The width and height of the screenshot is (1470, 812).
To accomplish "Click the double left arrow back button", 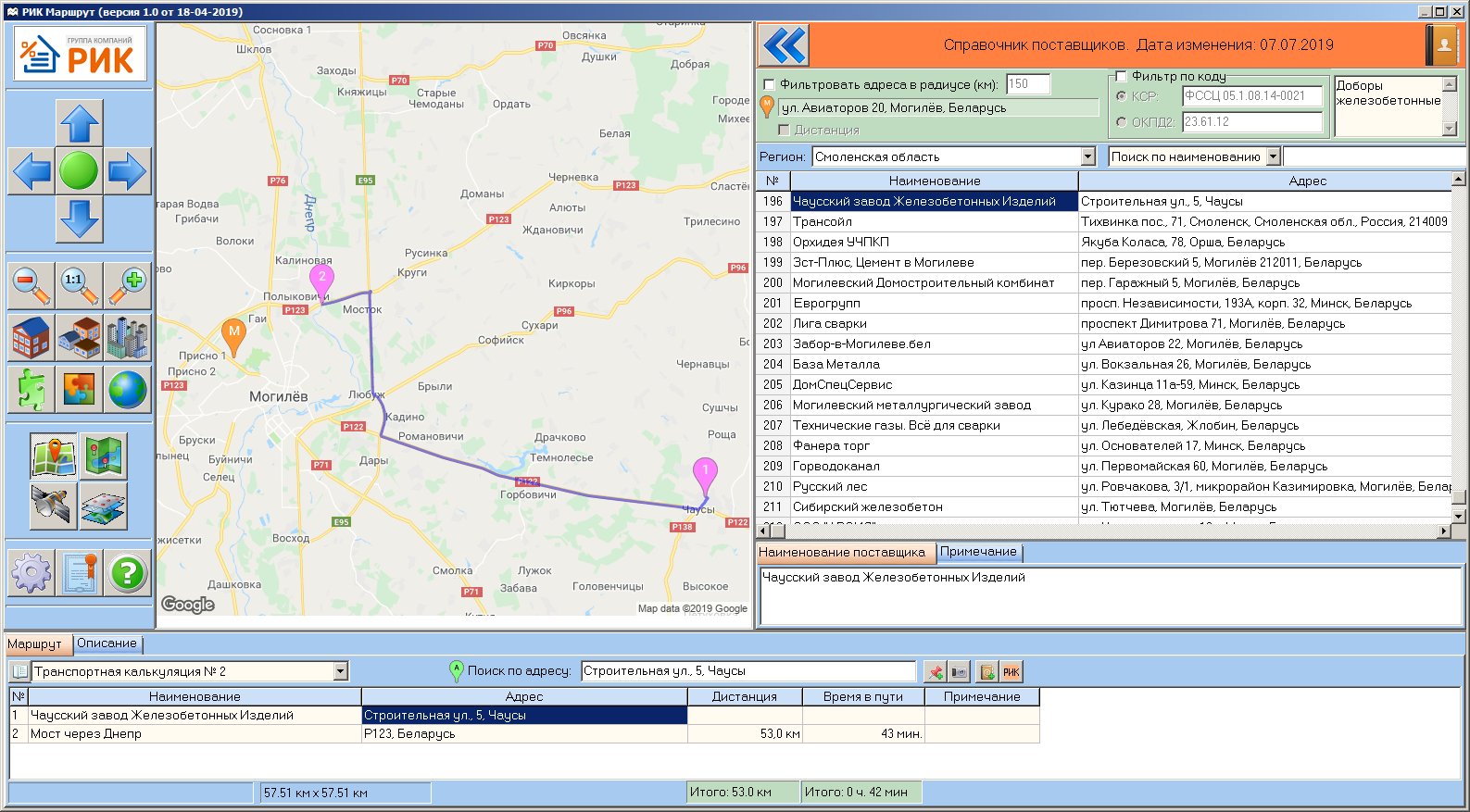I will click(784, 44).
